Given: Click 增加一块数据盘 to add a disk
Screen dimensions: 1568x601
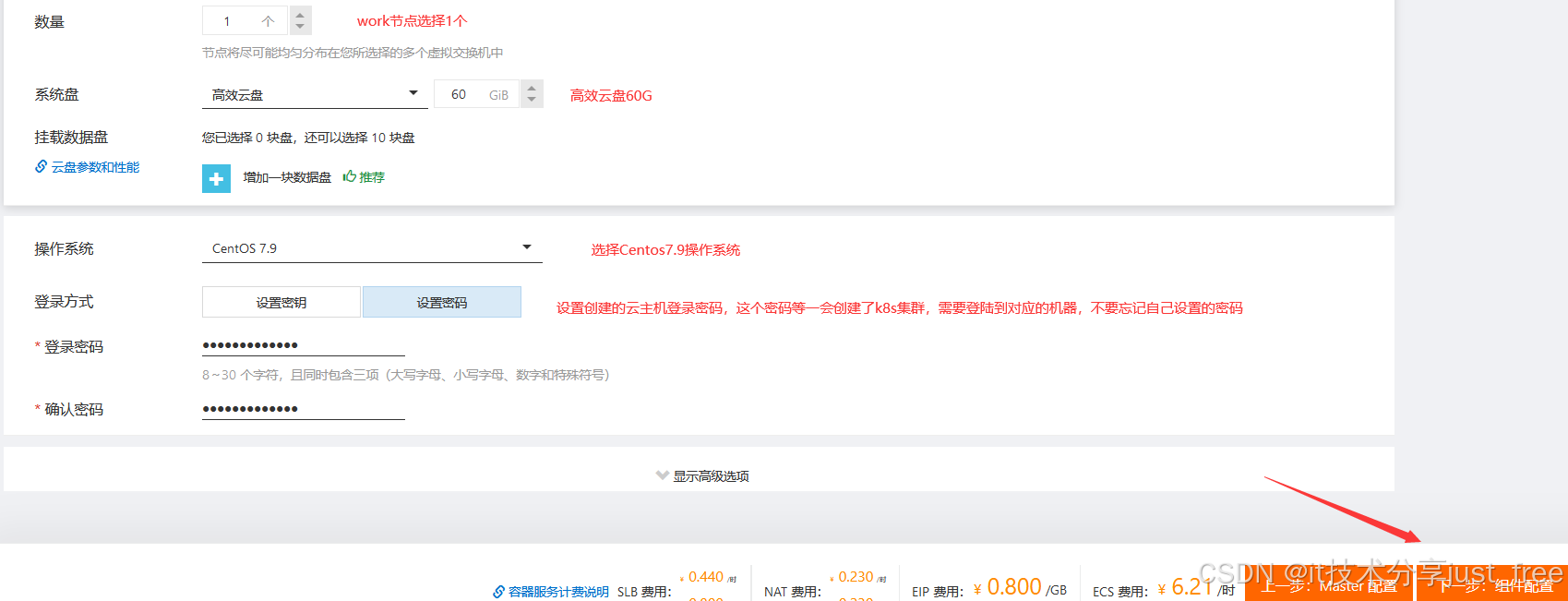Looking at the screenshot, I should point(287,177).
